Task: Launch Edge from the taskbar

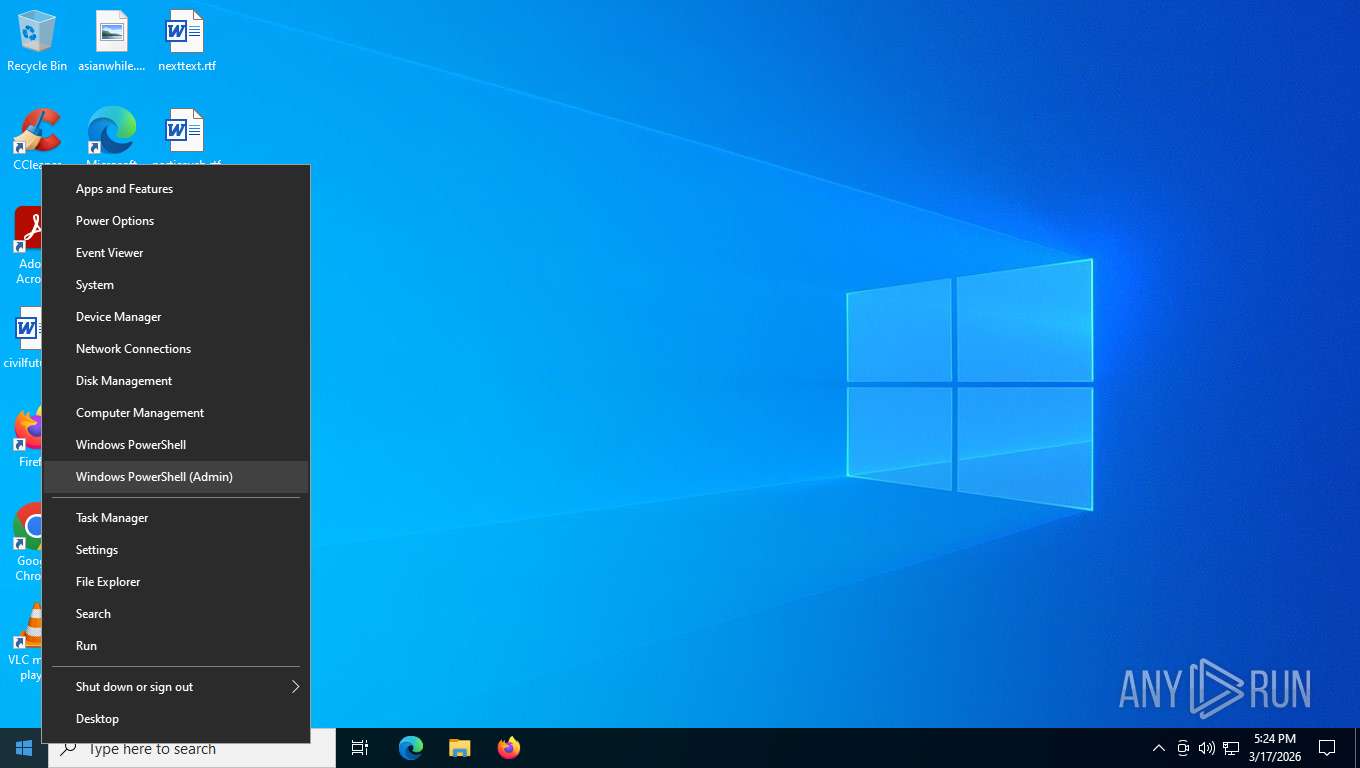Action: [411, 748]
